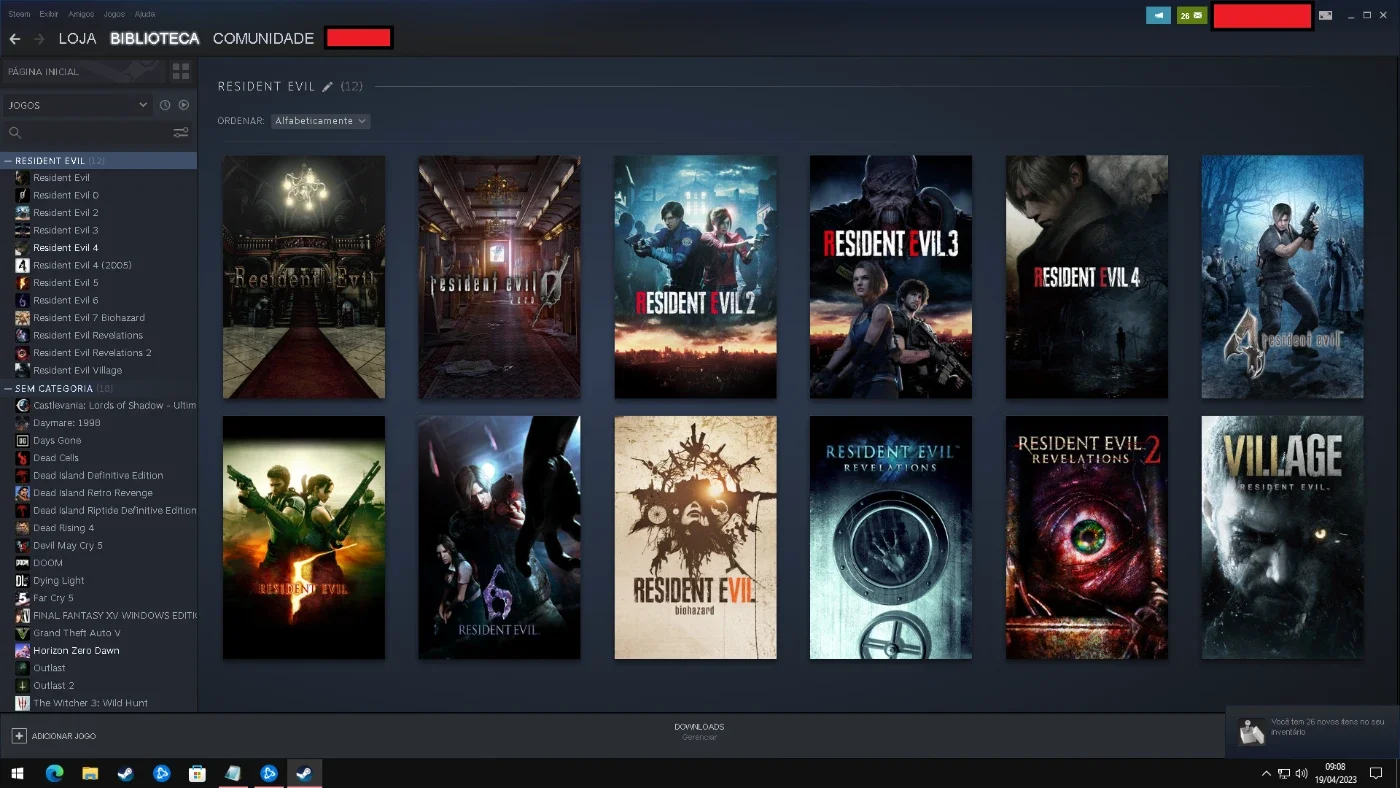
Task: Select Resident Evil 0 game icon
Action: [22, 195]
